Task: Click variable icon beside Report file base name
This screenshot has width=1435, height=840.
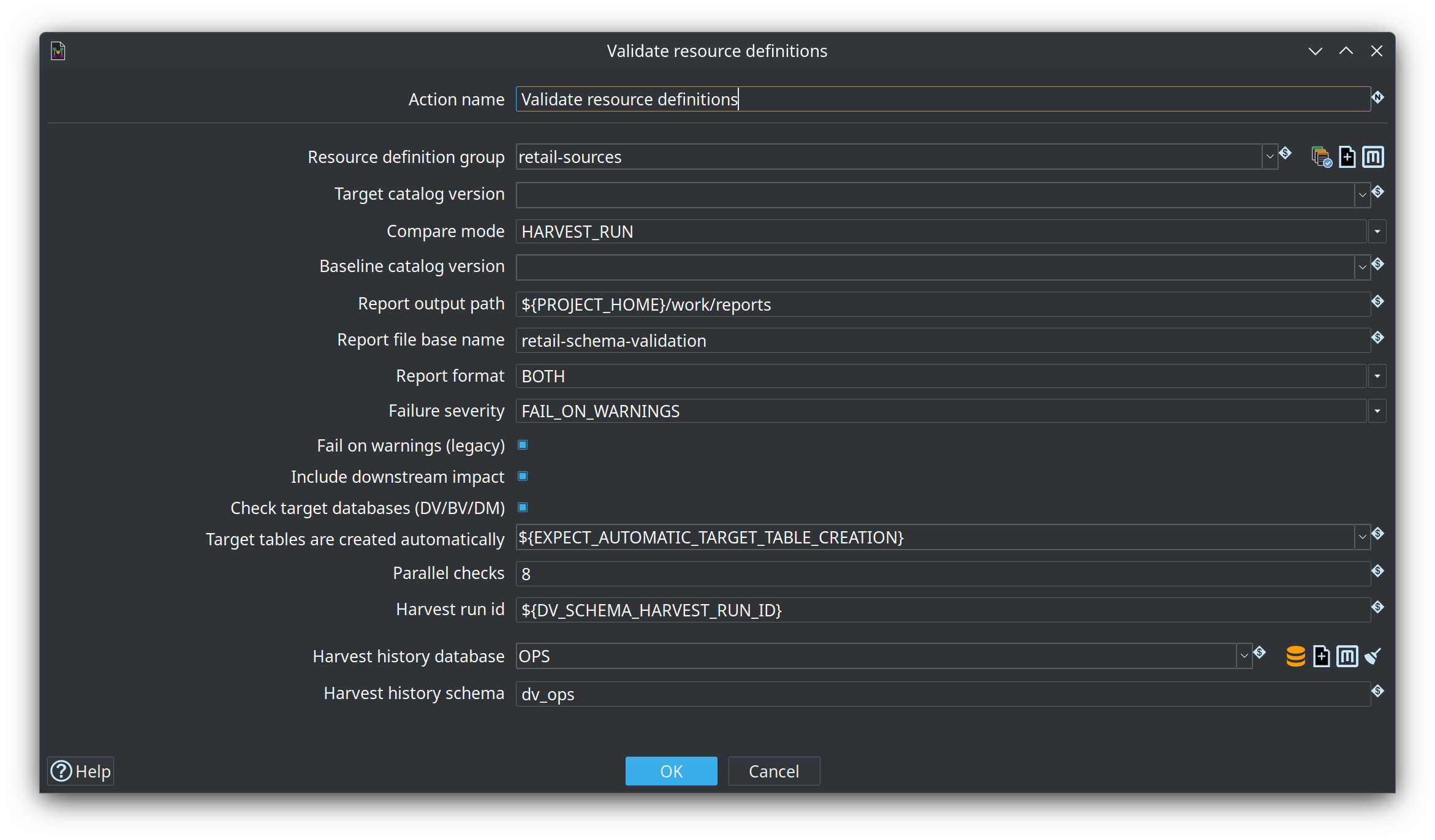Action: [1377, 337]
